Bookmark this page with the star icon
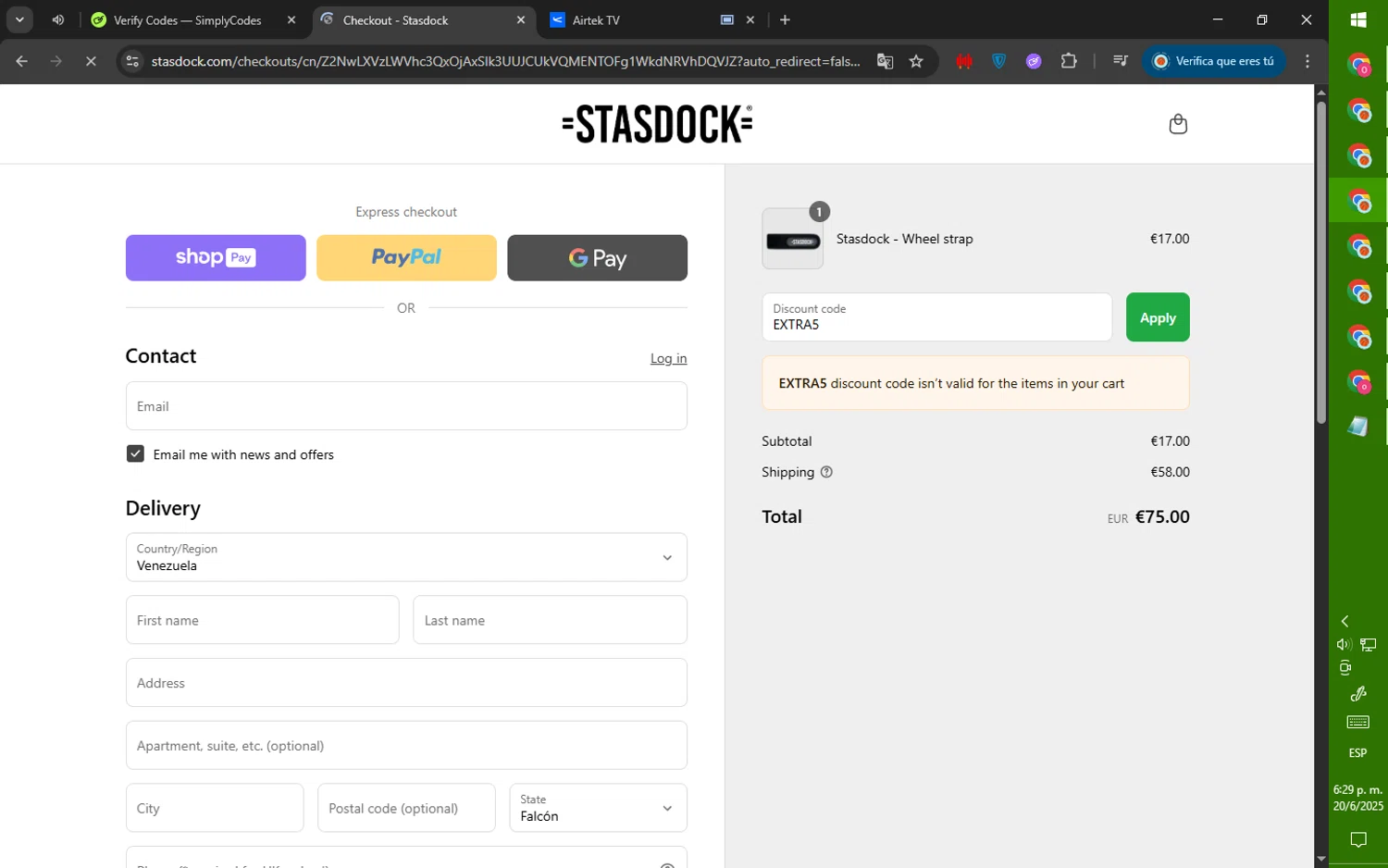This screenshot has width=1388, height=868. (x=916, y=61)
